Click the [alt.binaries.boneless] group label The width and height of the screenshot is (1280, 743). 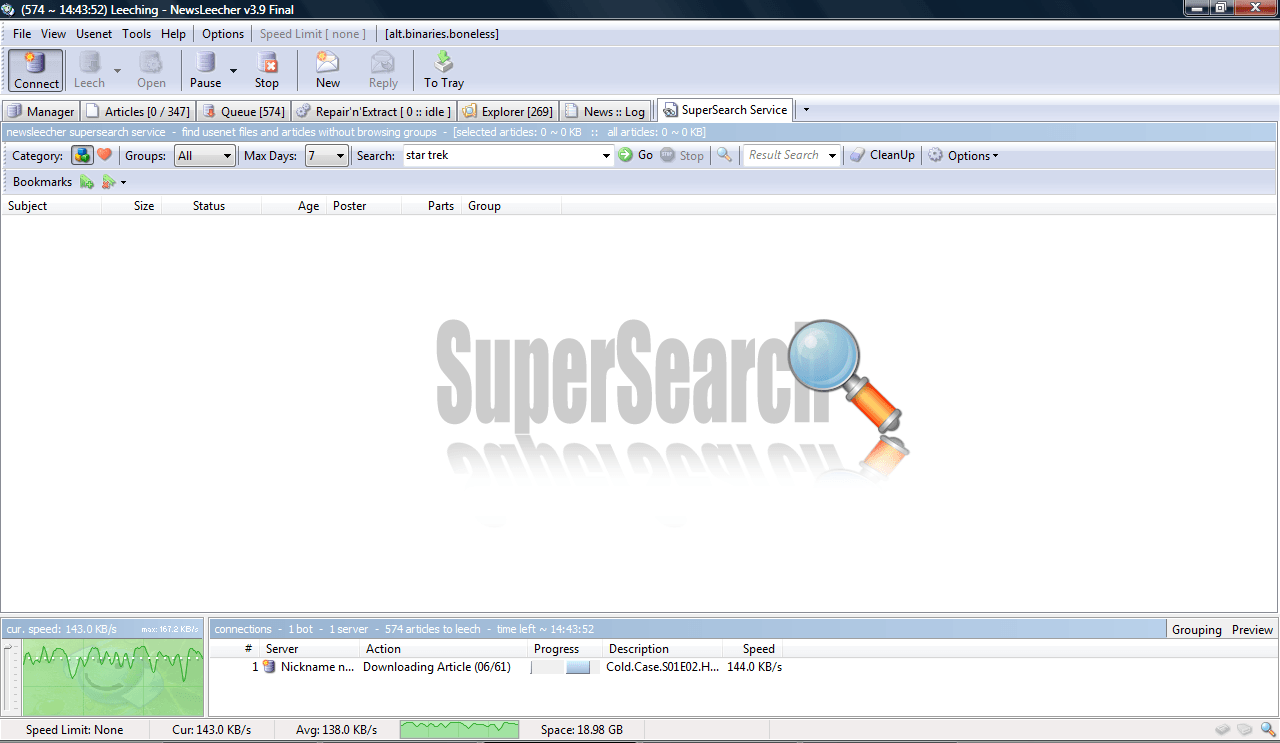[x=442, y=34]
